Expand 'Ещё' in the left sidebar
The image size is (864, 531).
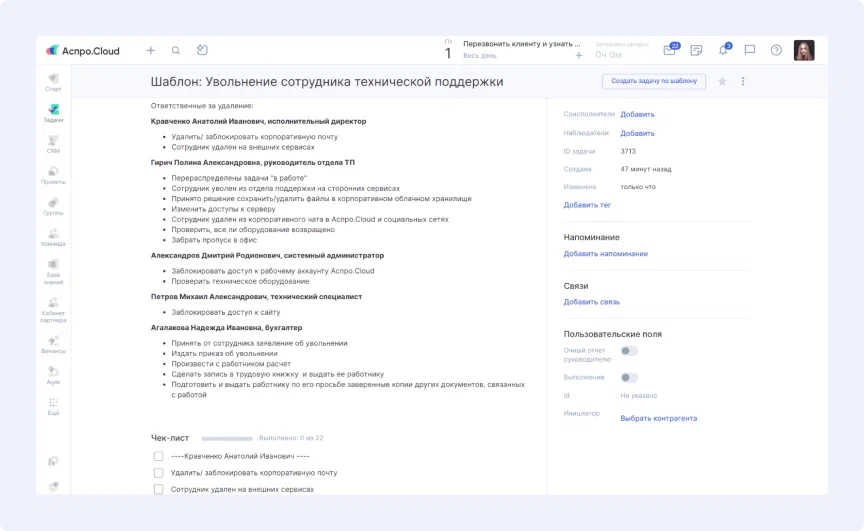tap(53, 406)
